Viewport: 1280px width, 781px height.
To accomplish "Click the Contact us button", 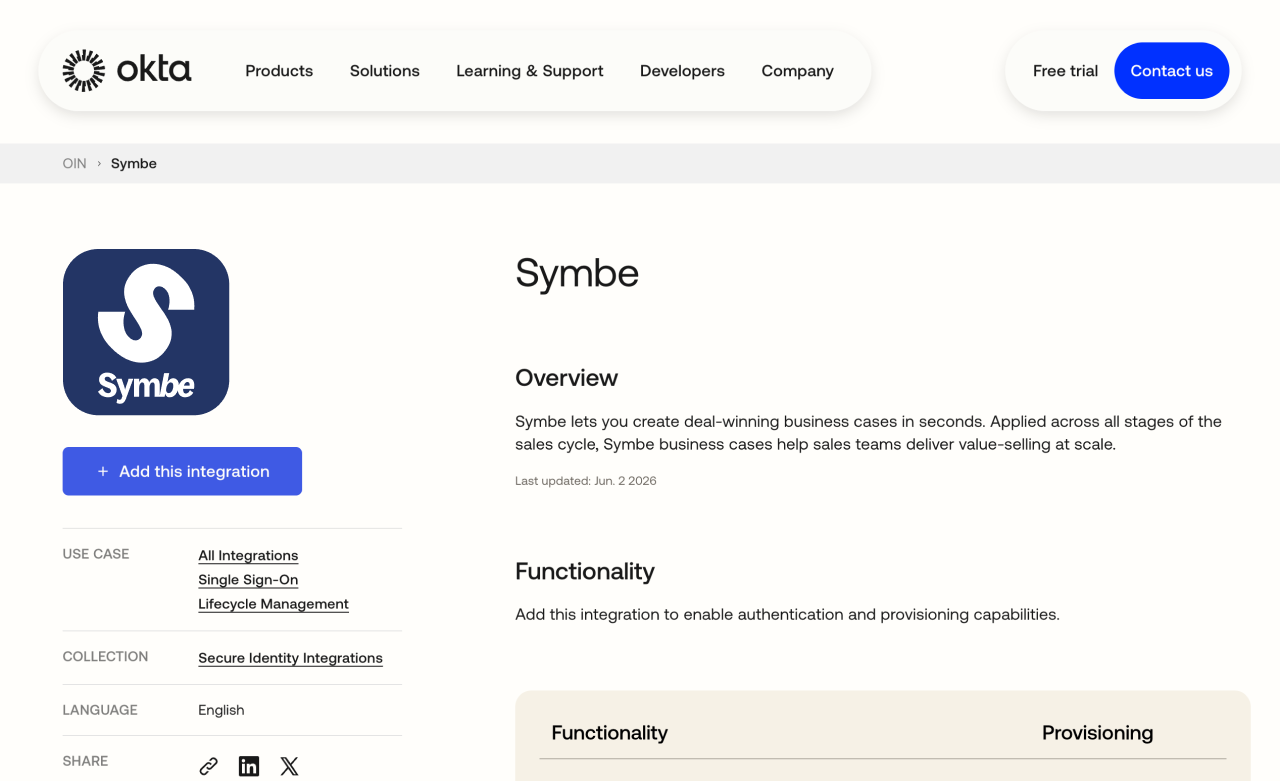I will pos(1171,71).
